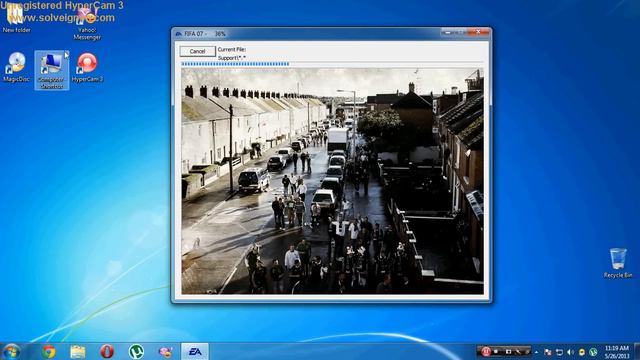Launch Google Chrome from the taskbar
640x360 pixels.
49,351
